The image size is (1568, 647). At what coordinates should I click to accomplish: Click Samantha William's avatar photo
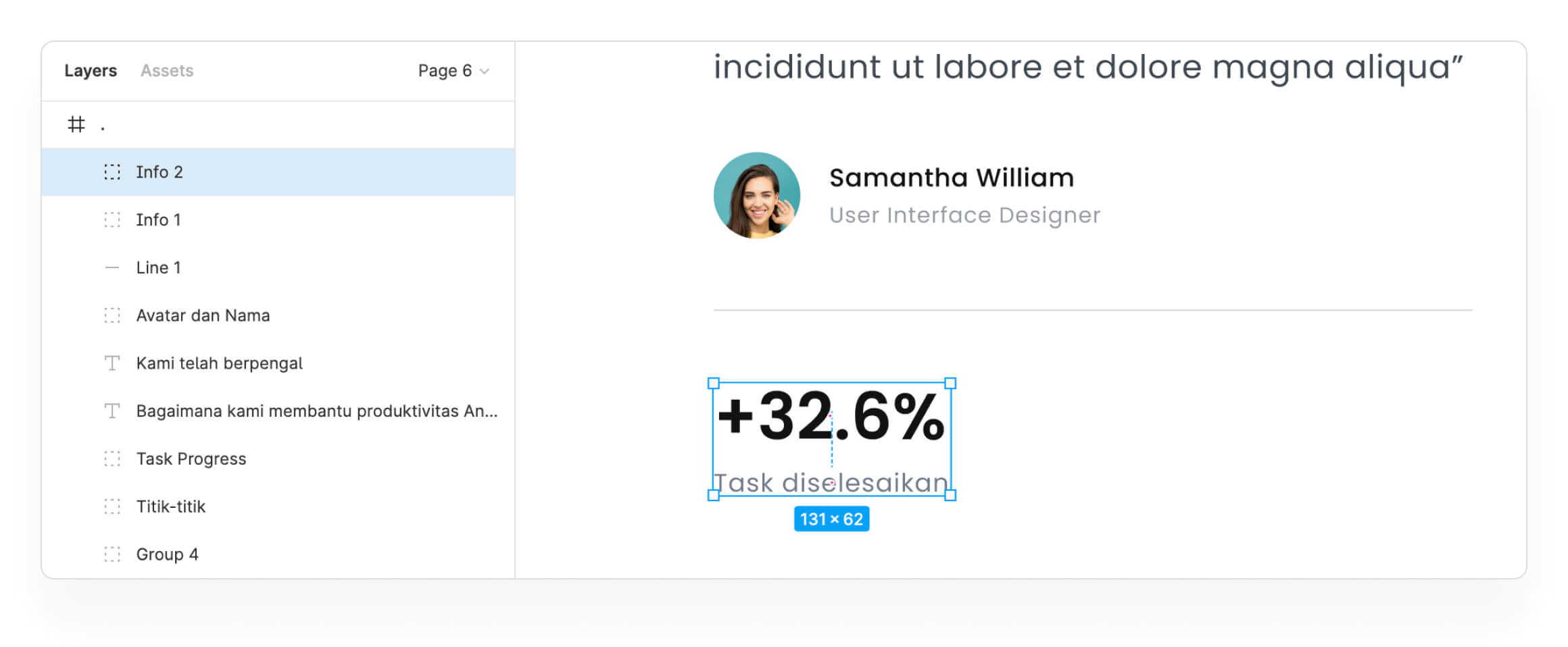(x=757, y=195)
